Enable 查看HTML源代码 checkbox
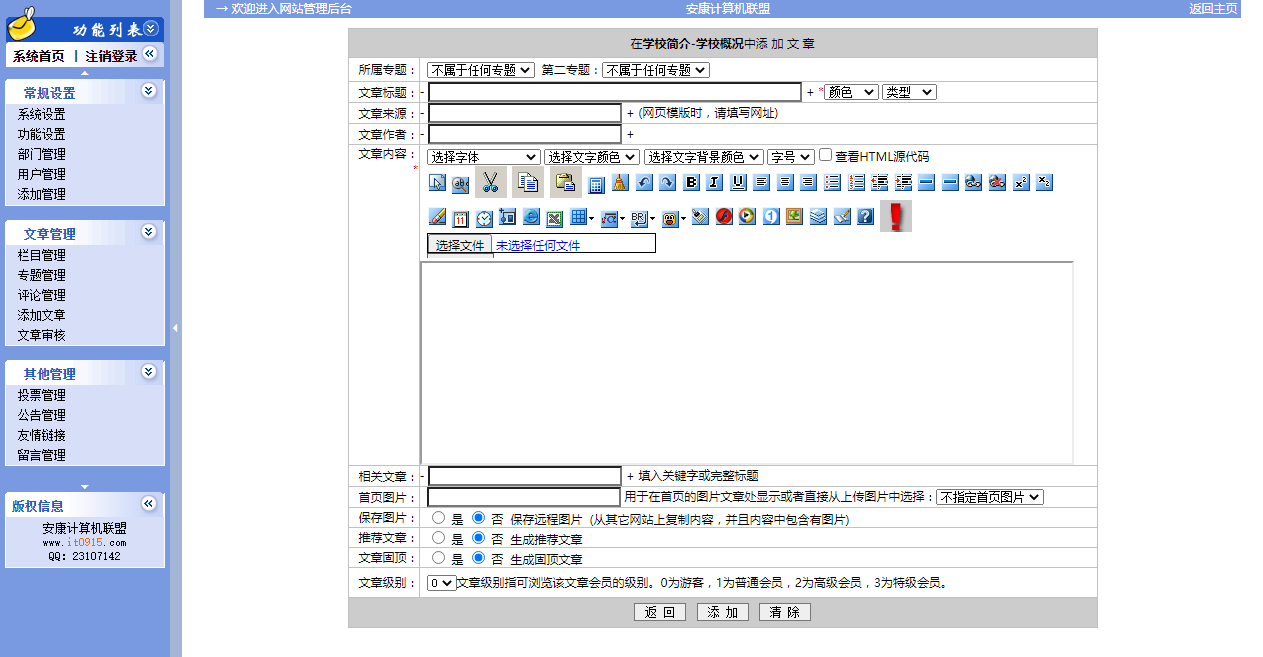This screenshot has width=1263, height=657. coord(826,155)
